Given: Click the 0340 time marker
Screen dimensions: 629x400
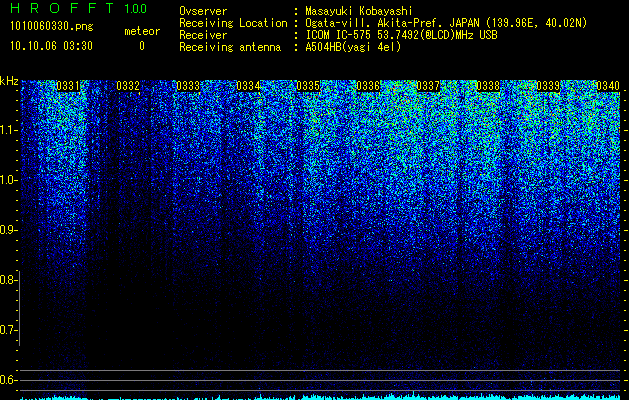Looking at the screenshot, I should click(608, 86).
